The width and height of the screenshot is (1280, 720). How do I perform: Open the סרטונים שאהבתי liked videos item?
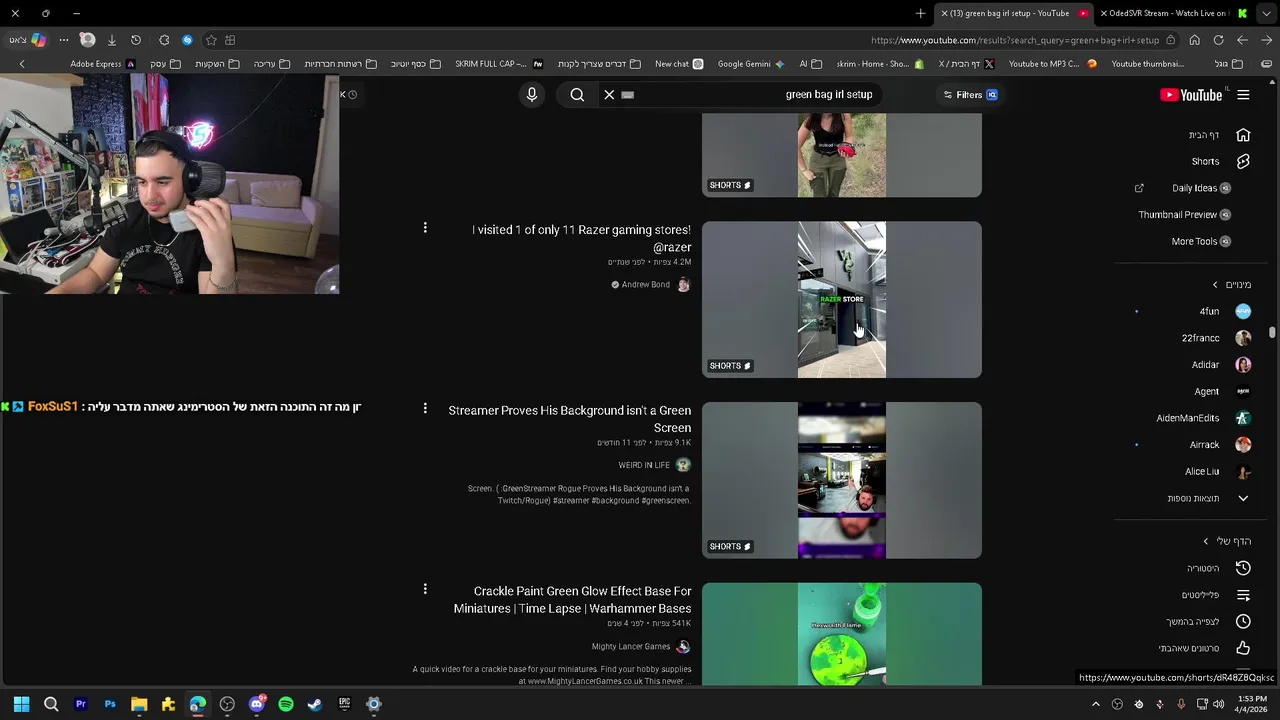tap(1204, 648)
